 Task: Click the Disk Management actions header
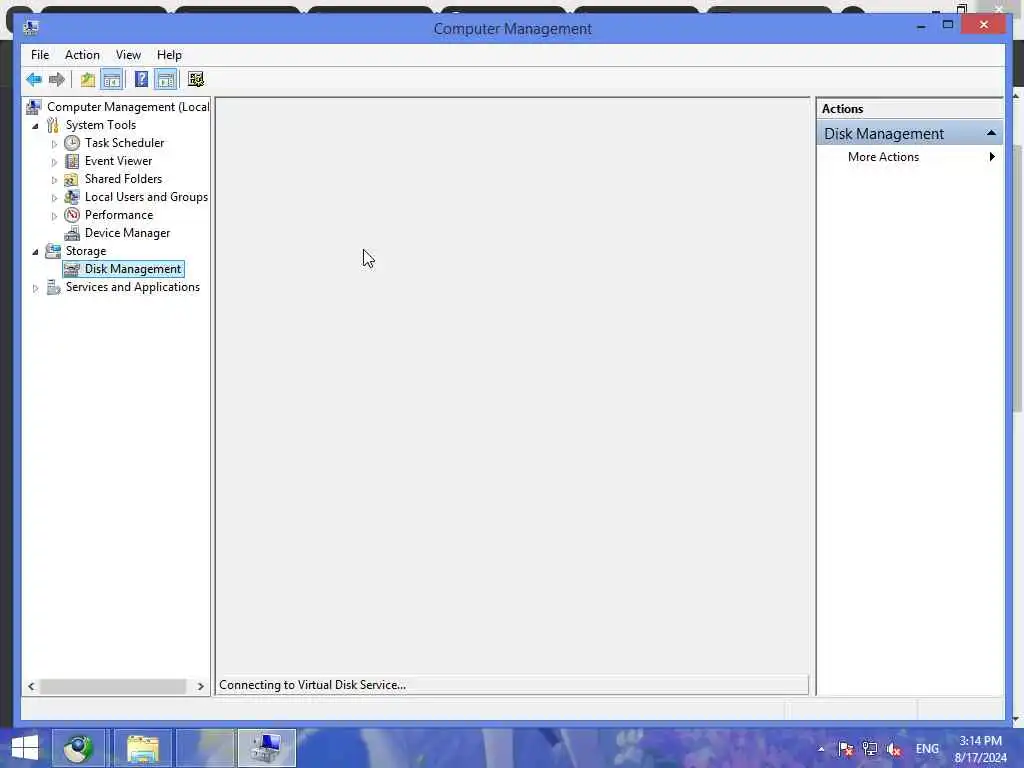coord(909,133)
